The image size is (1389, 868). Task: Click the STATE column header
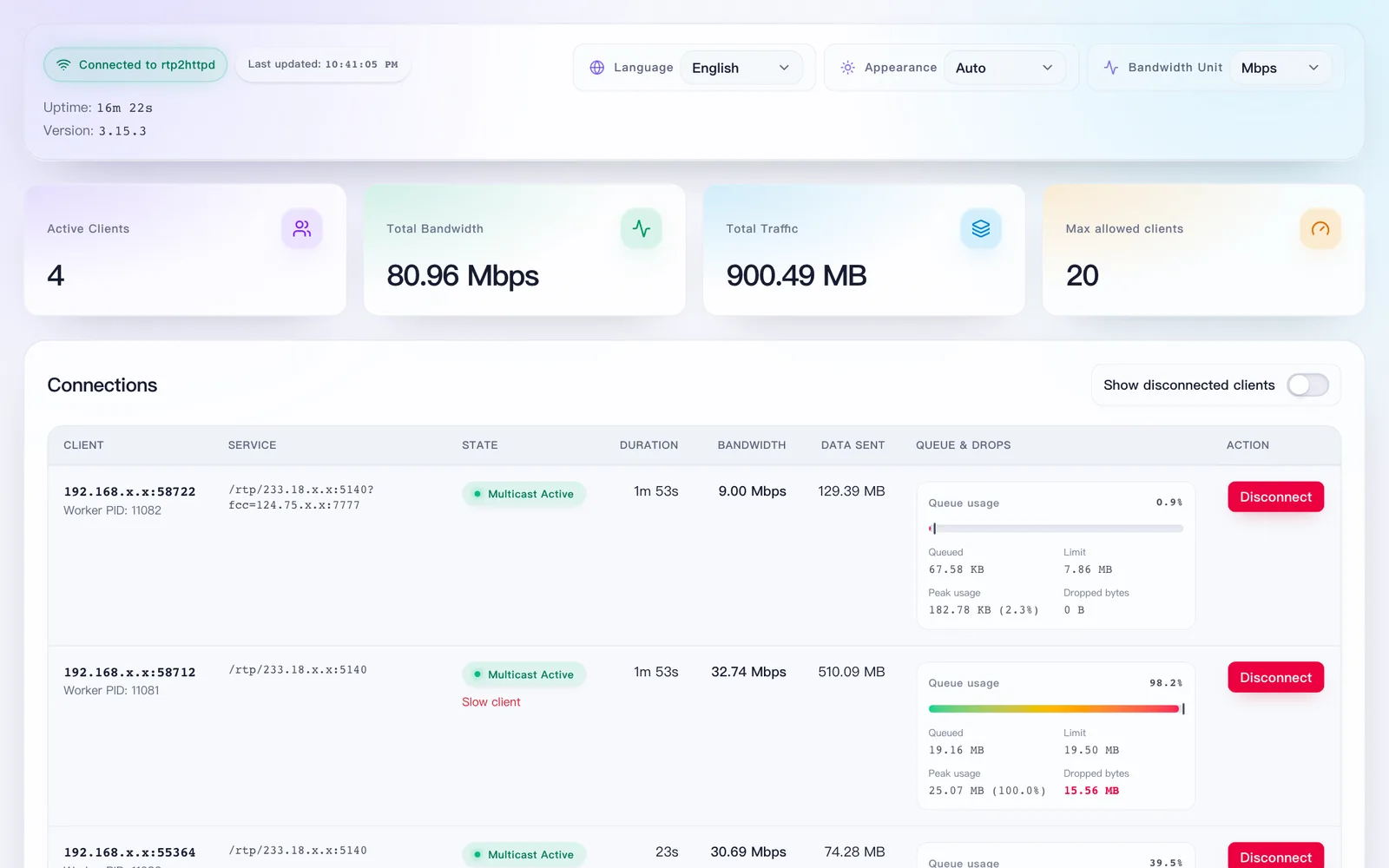pos(480,445)
